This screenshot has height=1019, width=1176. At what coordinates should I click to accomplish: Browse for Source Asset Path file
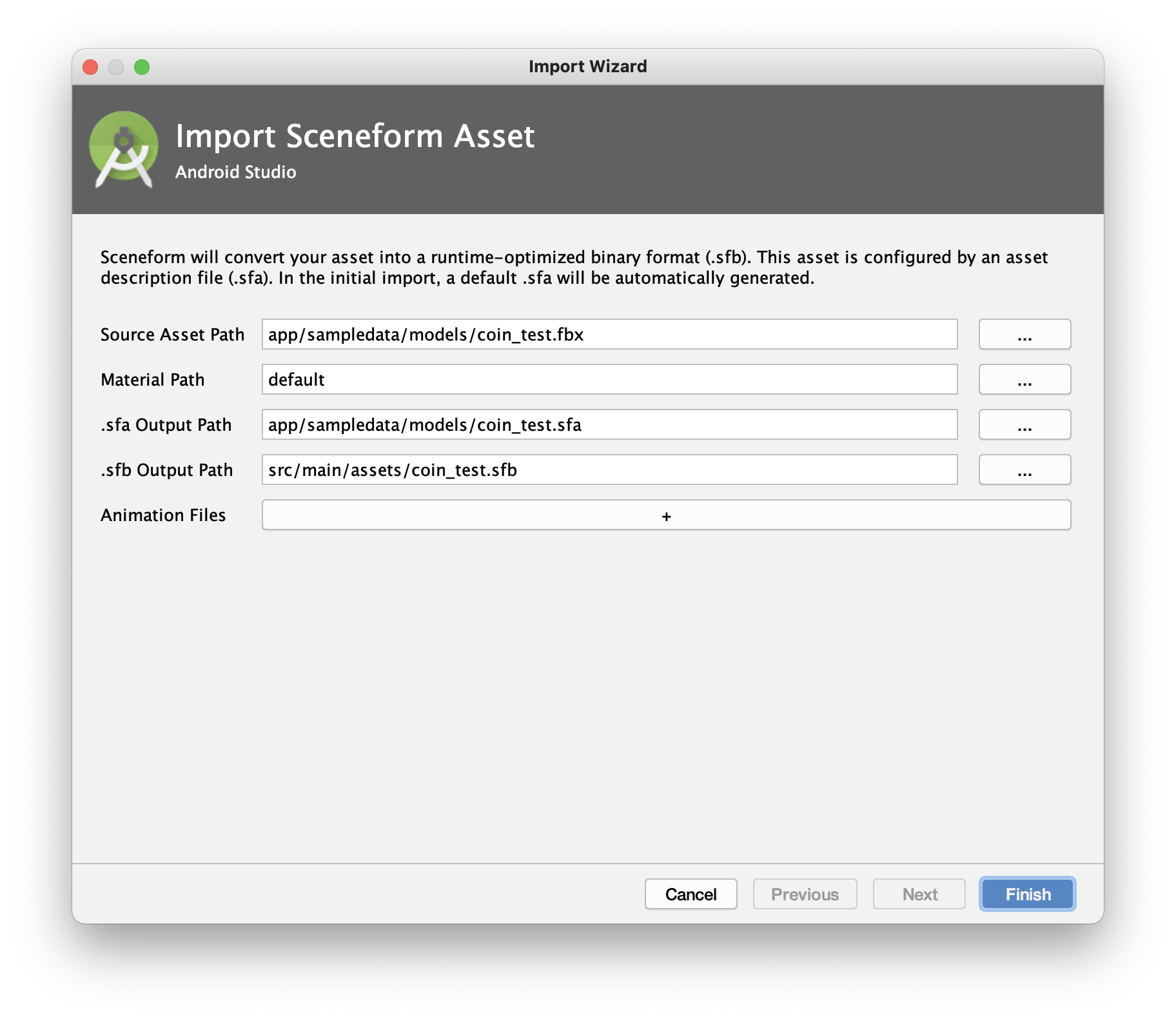[1024, 334]
